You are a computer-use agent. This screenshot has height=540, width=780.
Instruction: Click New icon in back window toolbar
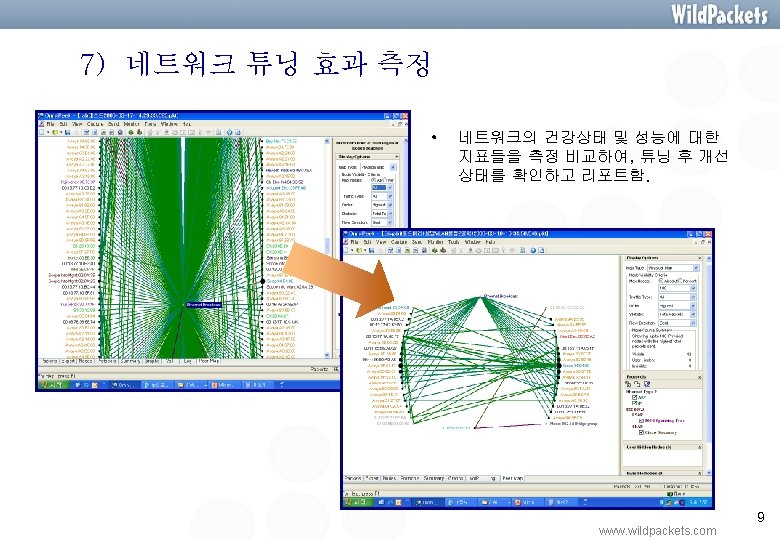(x=43, y=132)
